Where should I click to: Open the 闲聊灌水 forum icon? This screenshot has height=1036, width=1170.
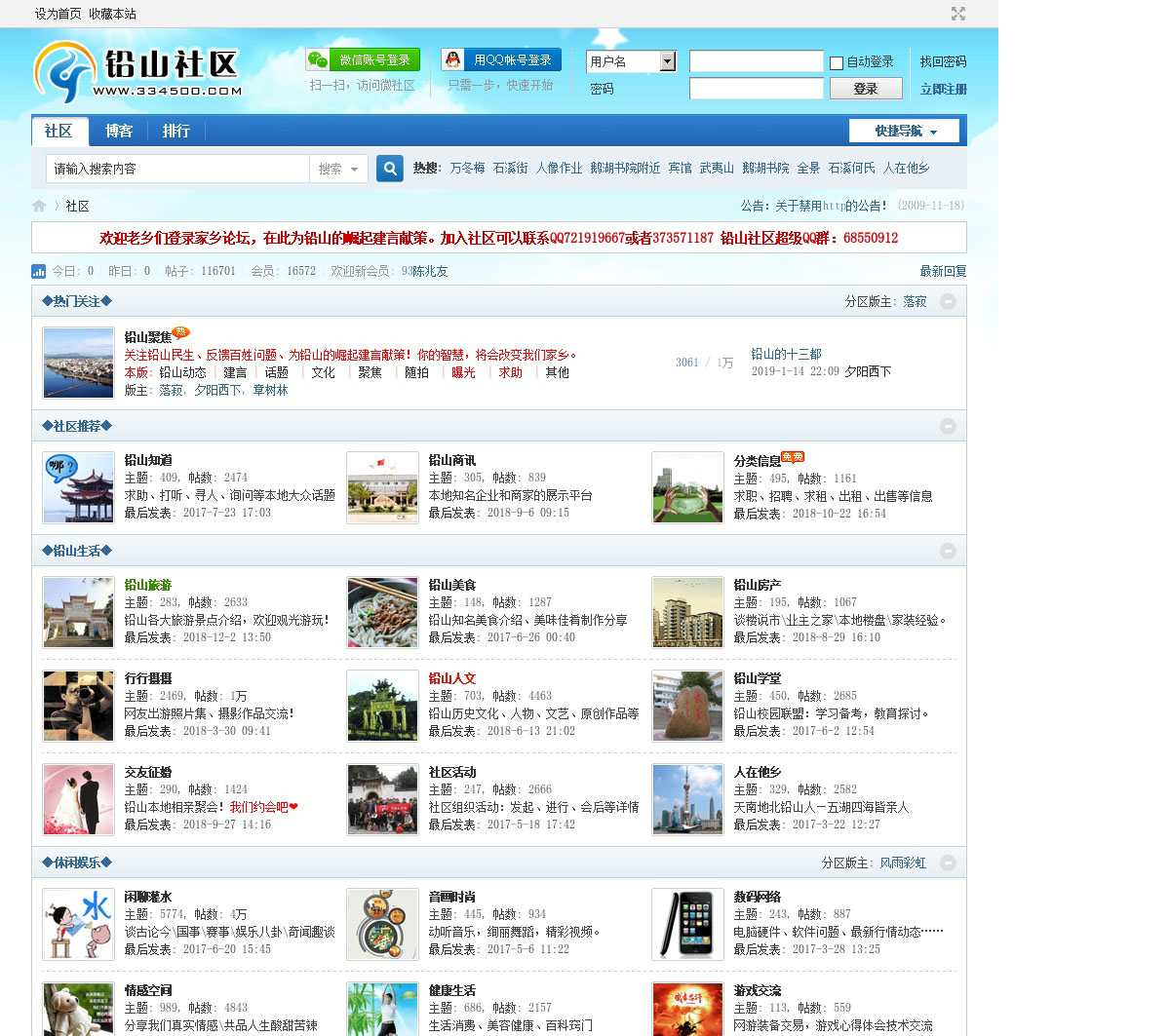tap(78, 924)
